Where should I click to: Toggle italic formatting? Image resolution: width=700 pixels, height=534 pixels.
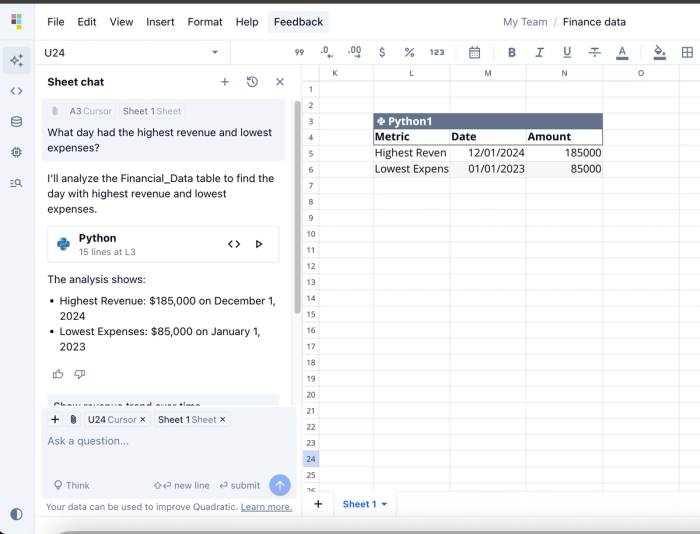tap(539, 52)
